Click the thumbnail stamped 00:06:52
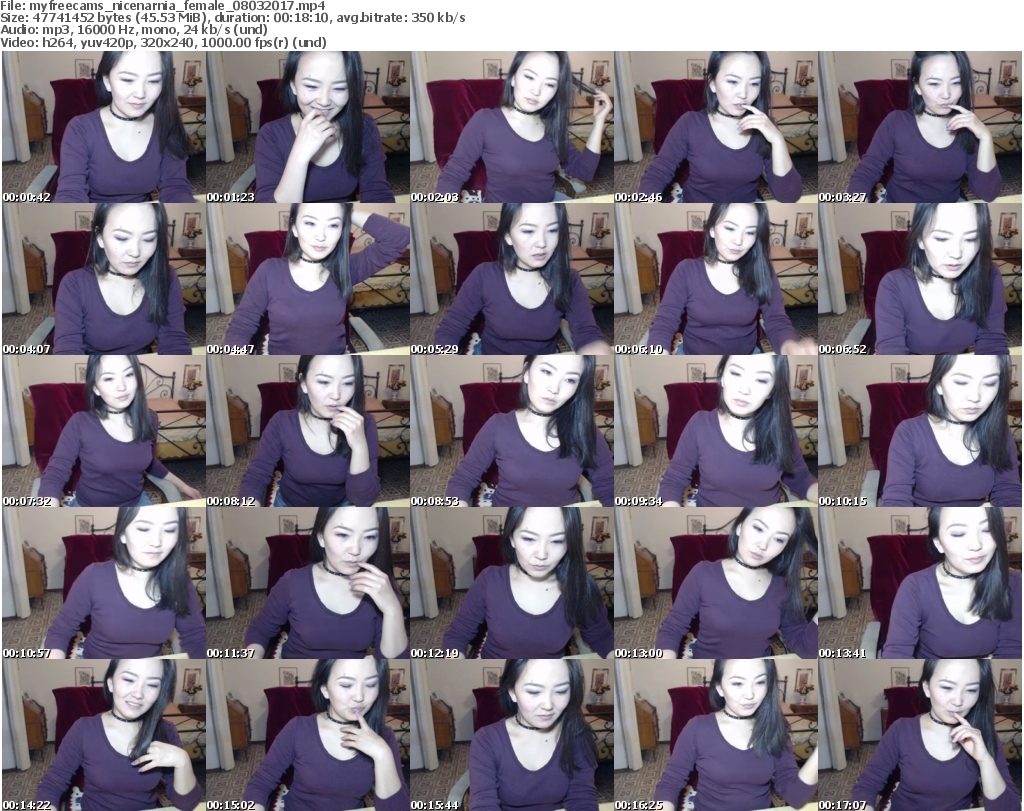The image size is (1024, 811). click(x=920, y=279)
